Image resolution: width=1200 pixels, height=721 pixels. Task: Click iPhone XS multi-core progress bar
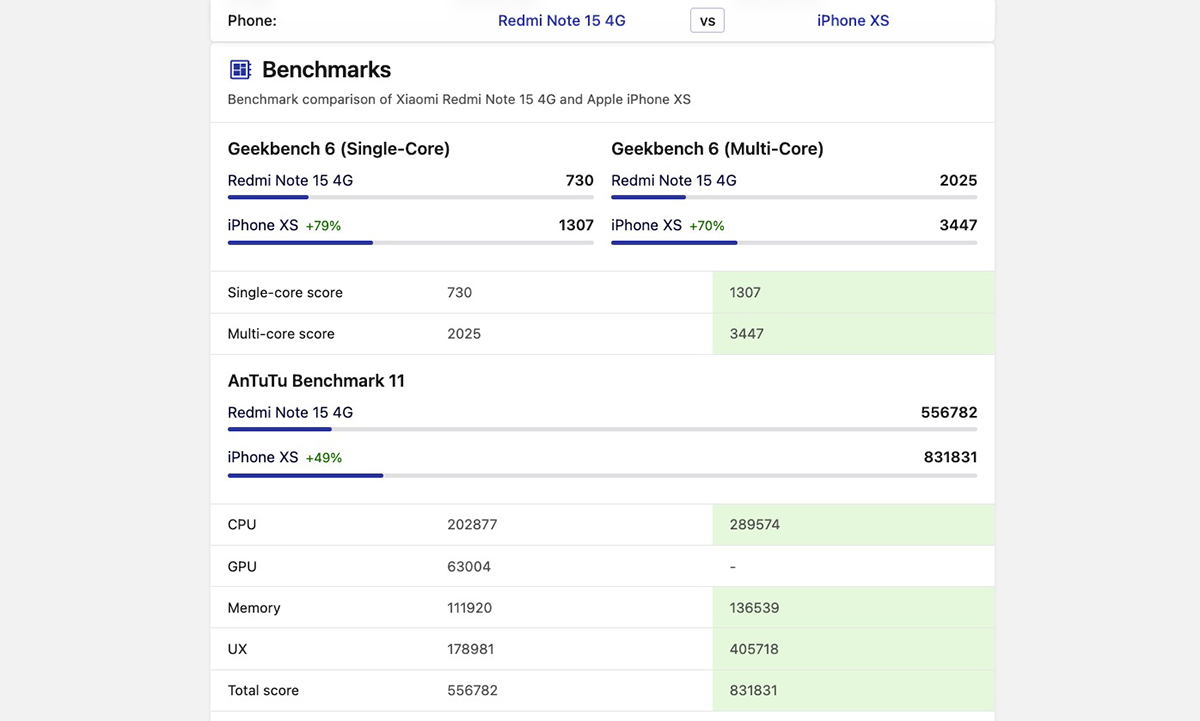[x=794, y=243]
